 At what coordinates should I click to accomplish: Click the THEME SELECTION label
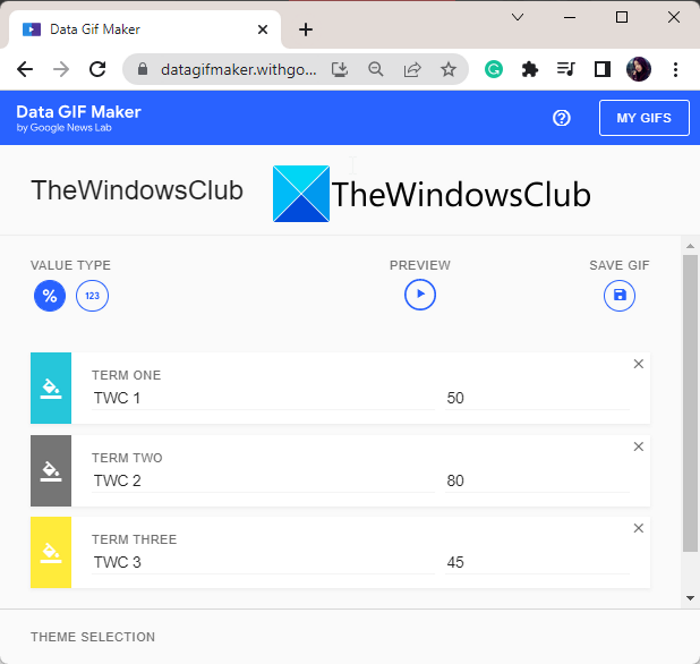pos(93,637)
